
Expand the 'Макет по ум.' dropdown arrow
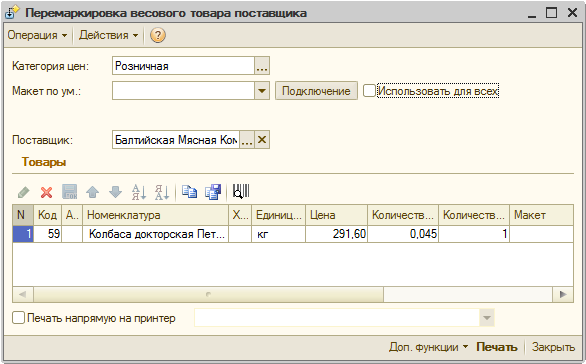(x=262, y=91)
